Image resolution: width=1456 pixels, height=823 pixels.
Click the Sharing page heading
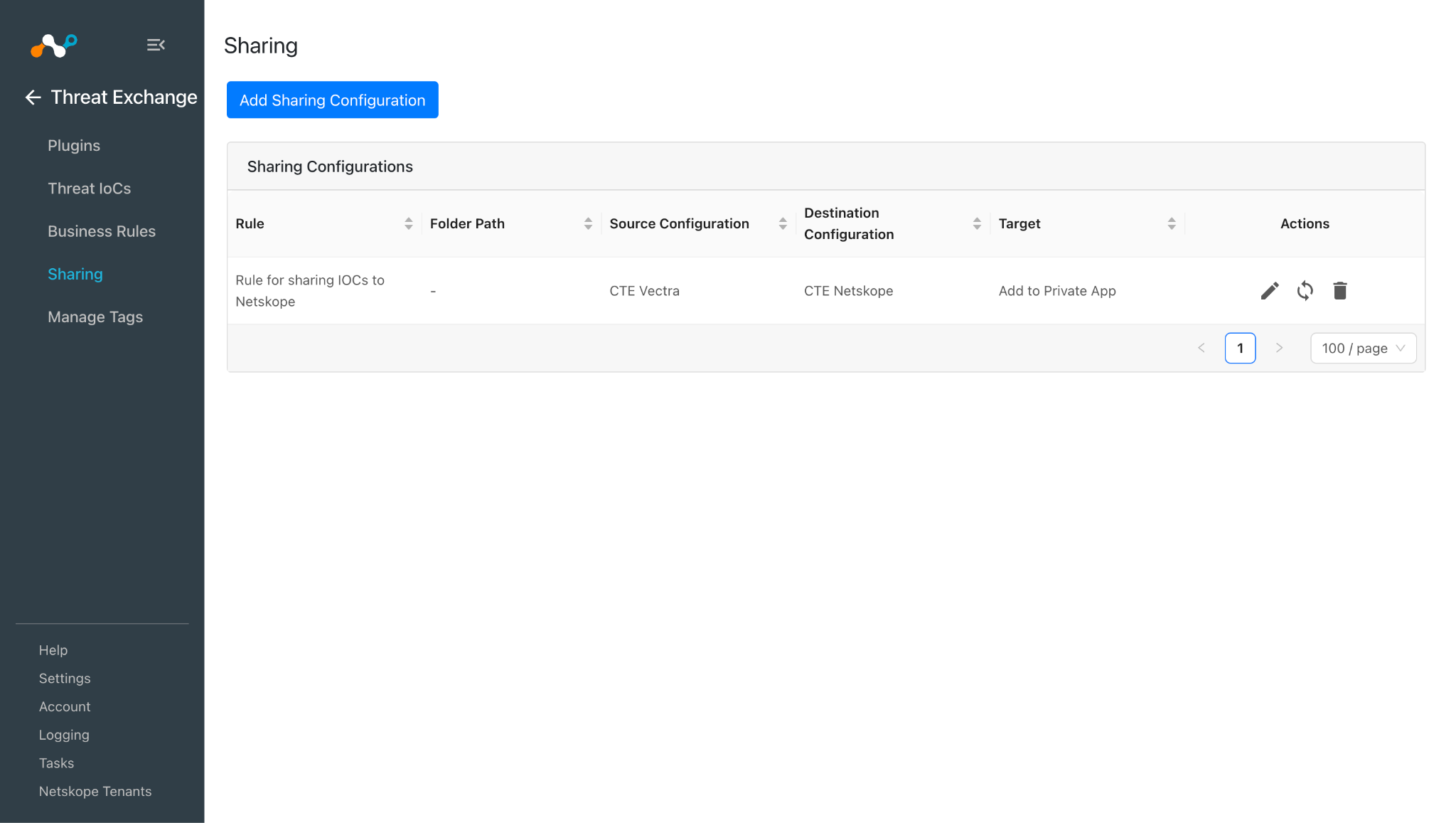click(261, 46)
